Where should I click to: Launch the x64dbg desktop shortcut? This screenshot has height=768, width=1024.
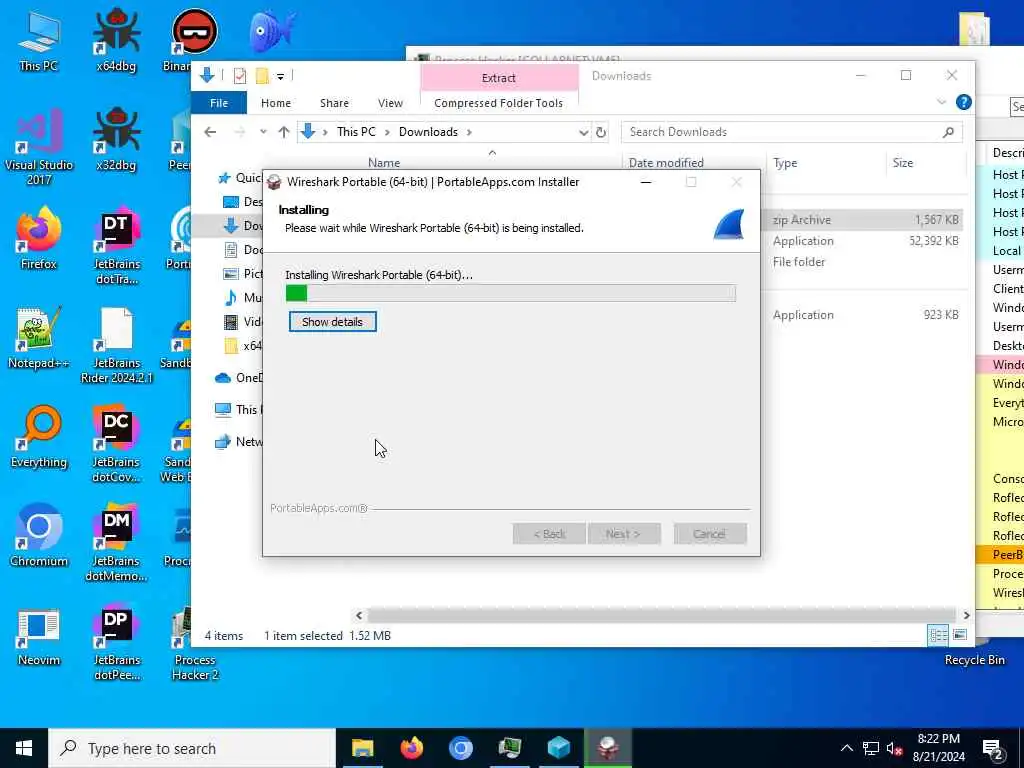coord(116,40)
